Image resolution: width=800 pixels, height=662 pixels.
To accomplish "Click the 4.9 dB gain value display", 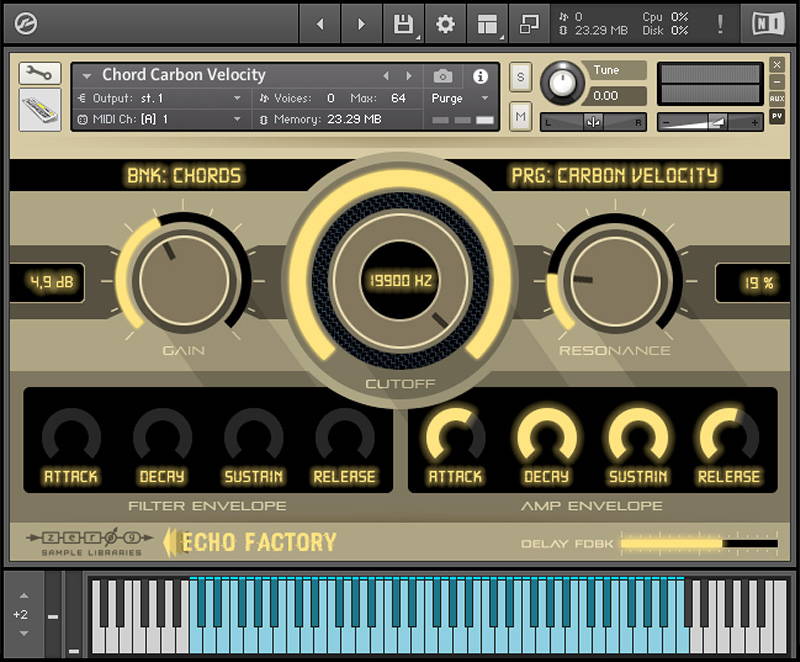I will click(52, 282).
